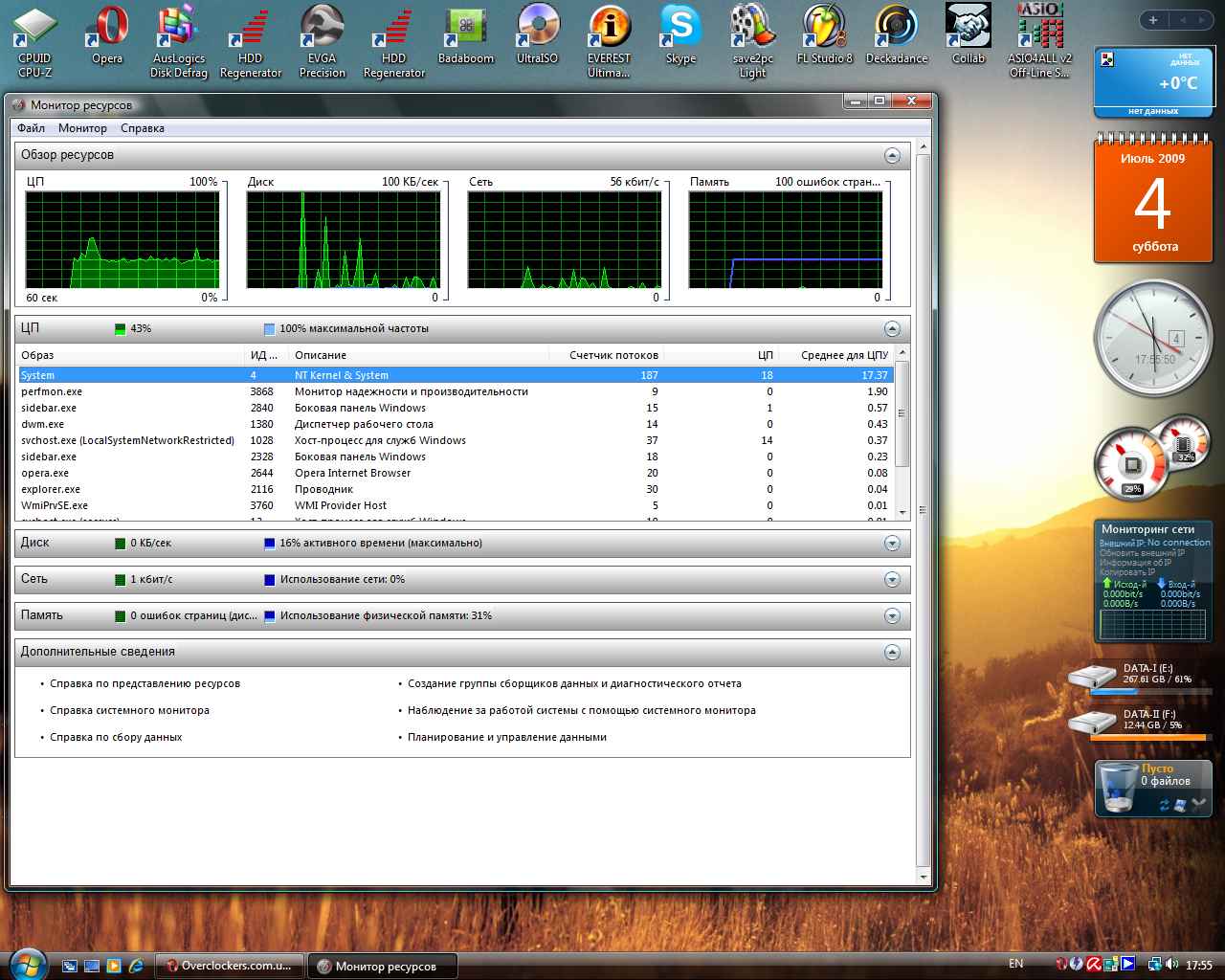
Task: Open the Справка menu
Action: click(143, 128)
